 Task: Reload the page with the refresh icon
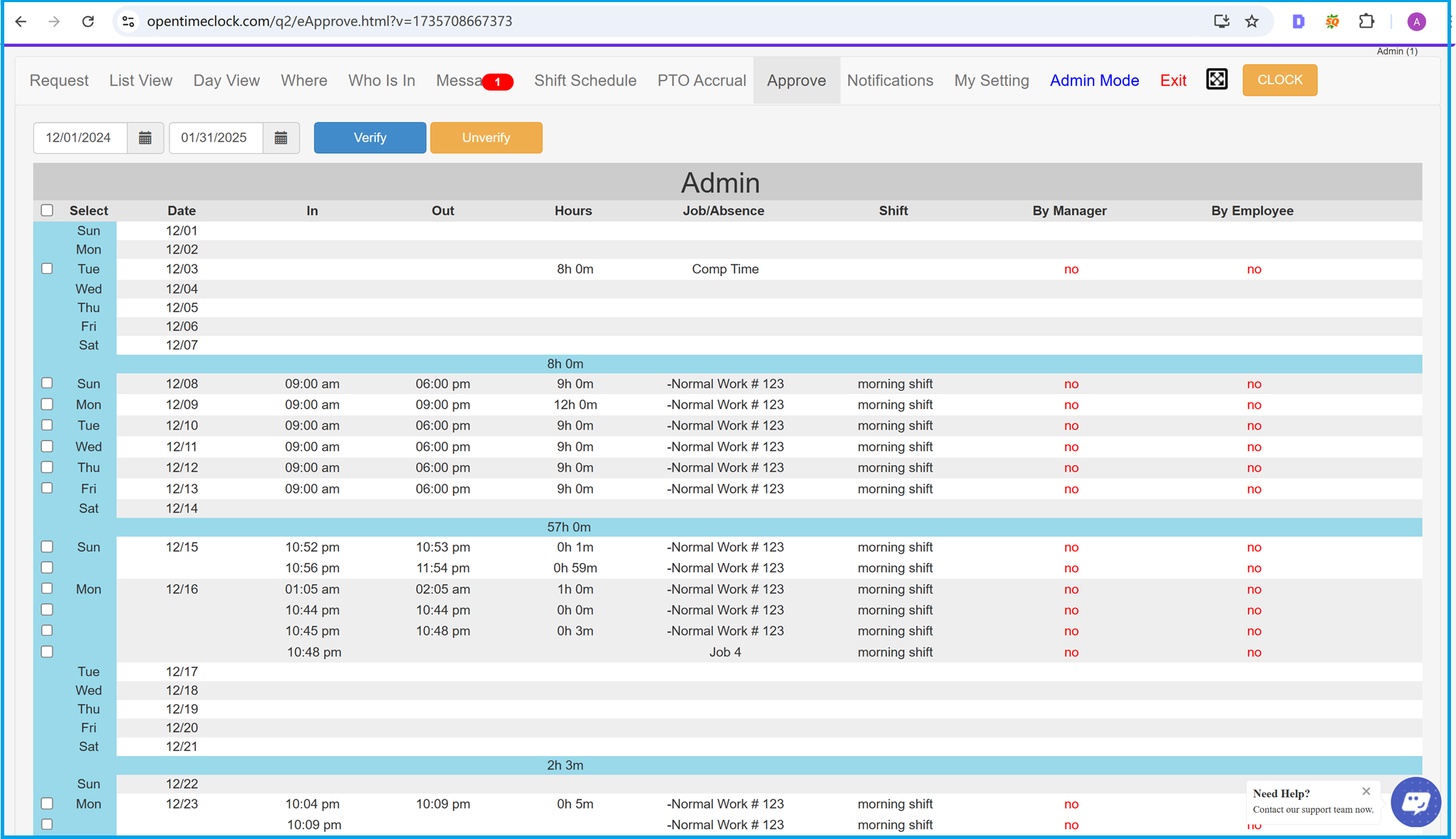[x=88, y=21]
